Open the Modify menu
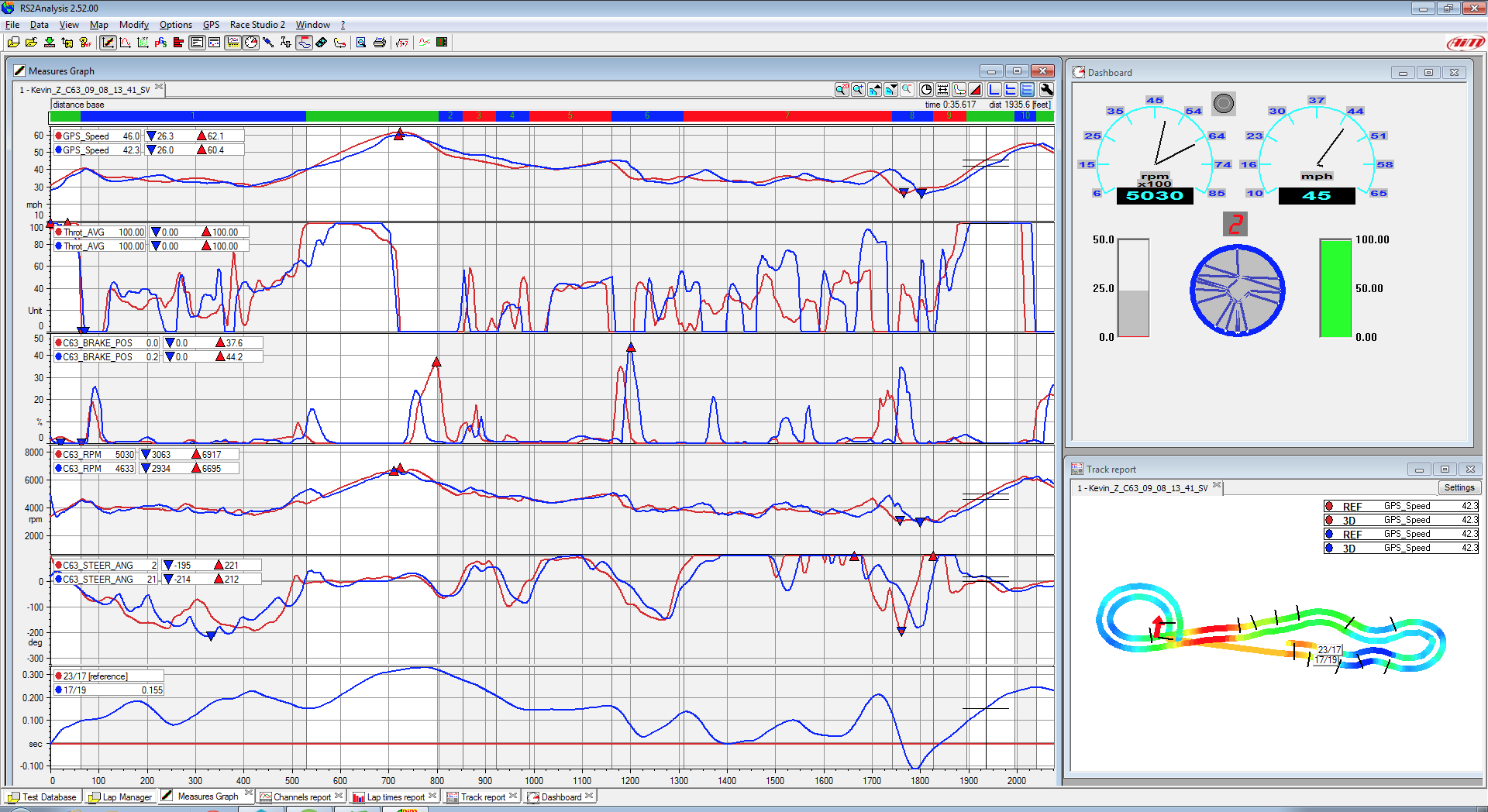The width and height of the screenshot is (1488, 812). [x=133, y=25]
